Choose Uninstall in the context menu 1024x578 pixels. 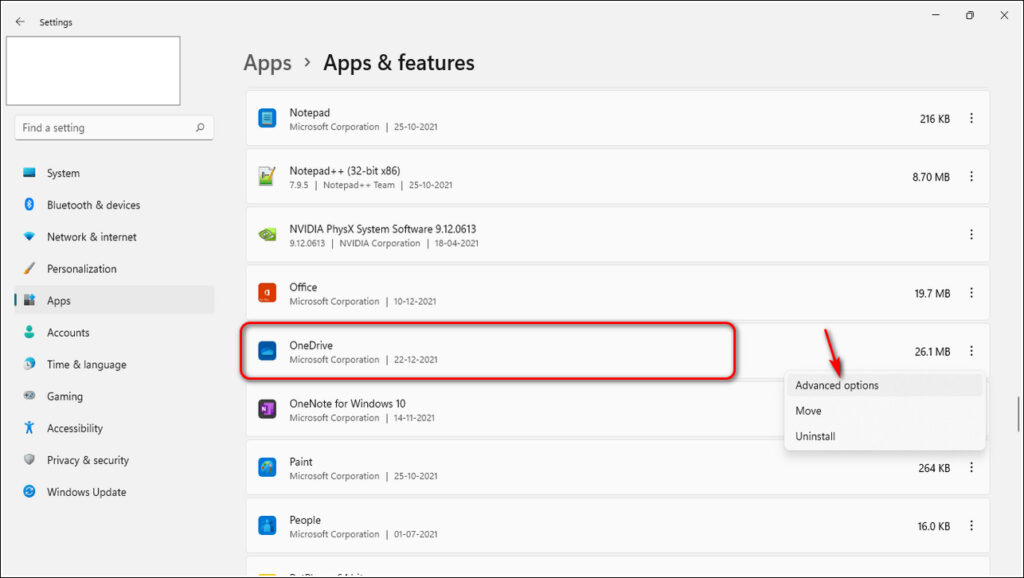884,436
